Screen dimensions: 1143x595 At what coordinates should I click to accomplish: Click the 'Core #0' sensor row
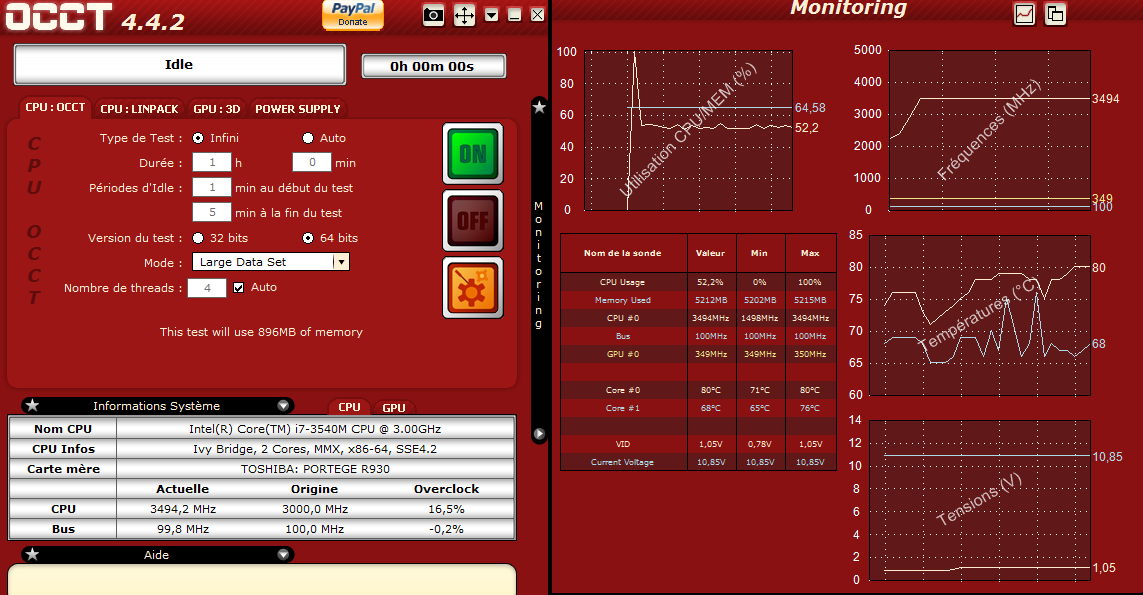[x=698, y=390]
